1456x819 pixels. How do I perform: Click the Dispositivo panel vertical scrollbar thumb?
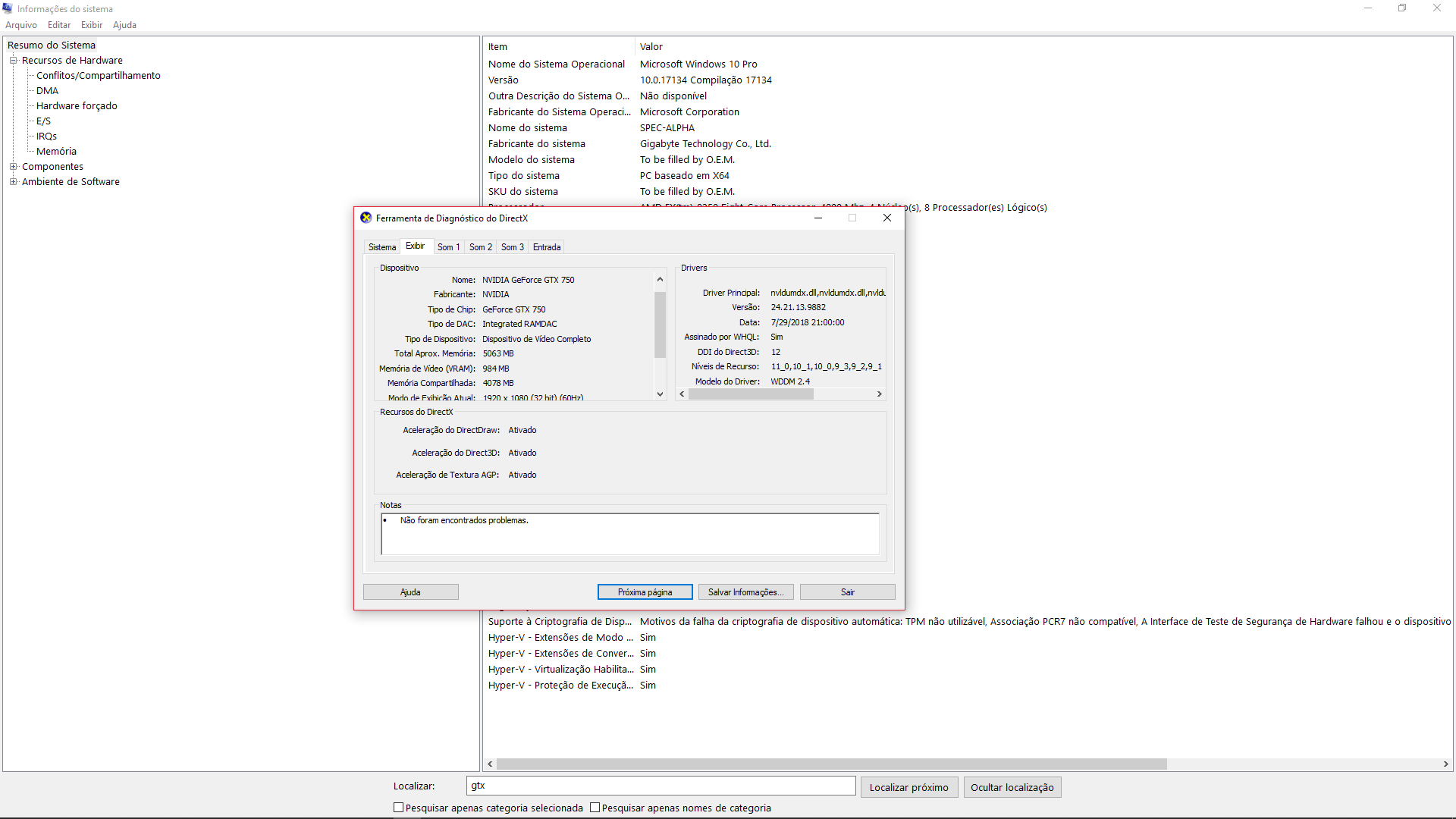pyautogui.click(x=660, y=324)
